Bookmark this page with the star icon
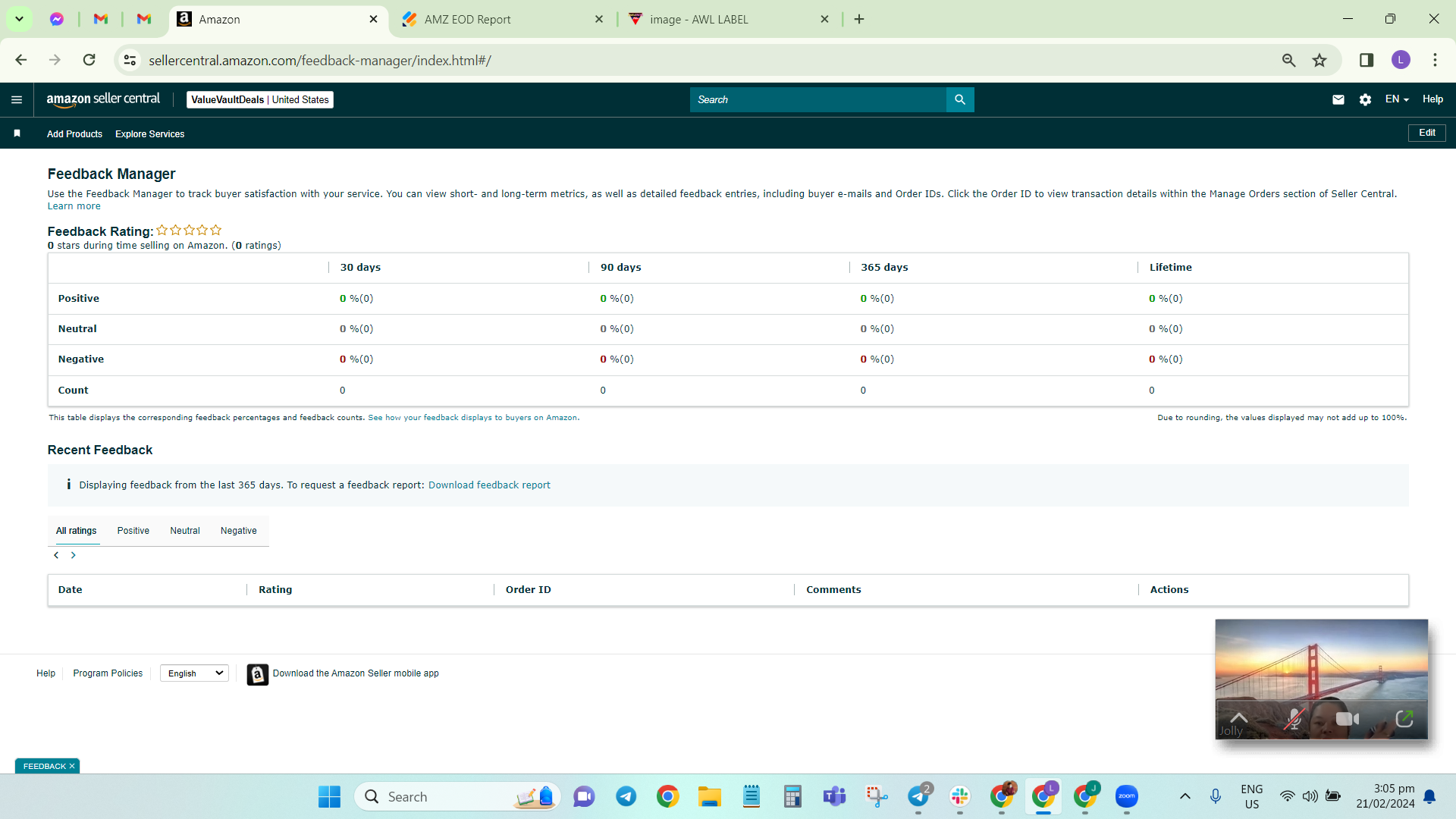 click(x=1319, y=60)
